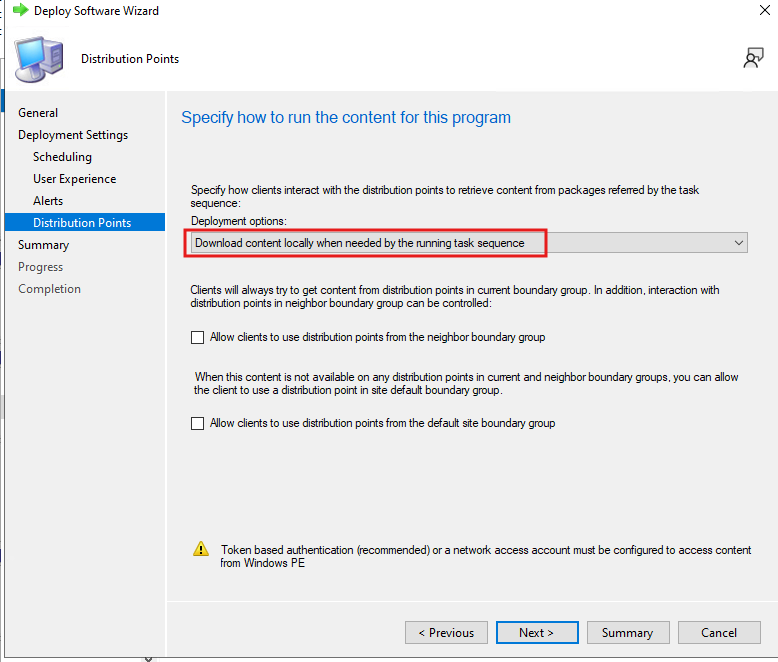778x662 pixels.
Task: Click the dropdown arrow of Deployment options
Action: point(738,243)
